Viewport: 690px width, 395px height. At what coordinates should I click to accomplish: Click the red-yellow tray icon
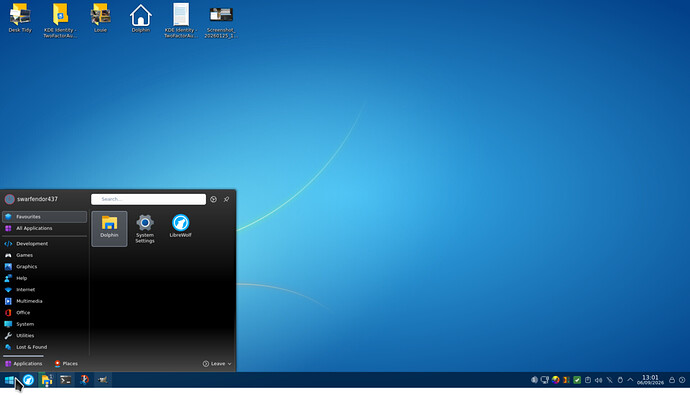tap(566, 380)
